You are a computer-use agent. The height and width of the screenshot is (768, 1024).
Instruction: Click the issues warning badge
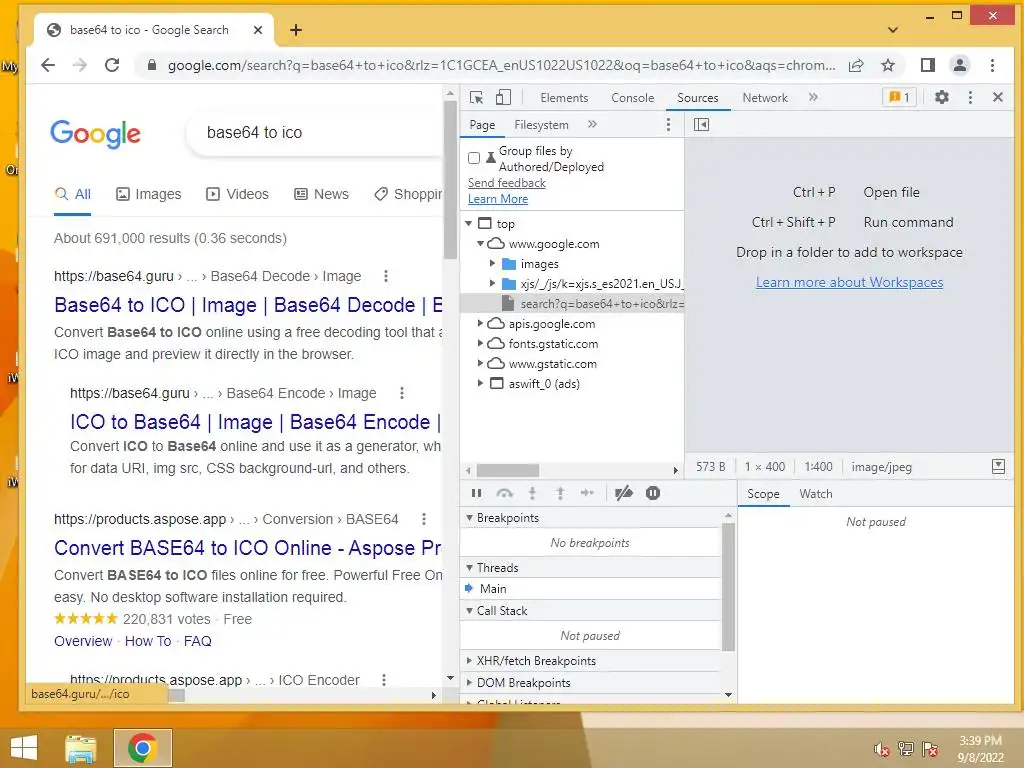point(899,97)
